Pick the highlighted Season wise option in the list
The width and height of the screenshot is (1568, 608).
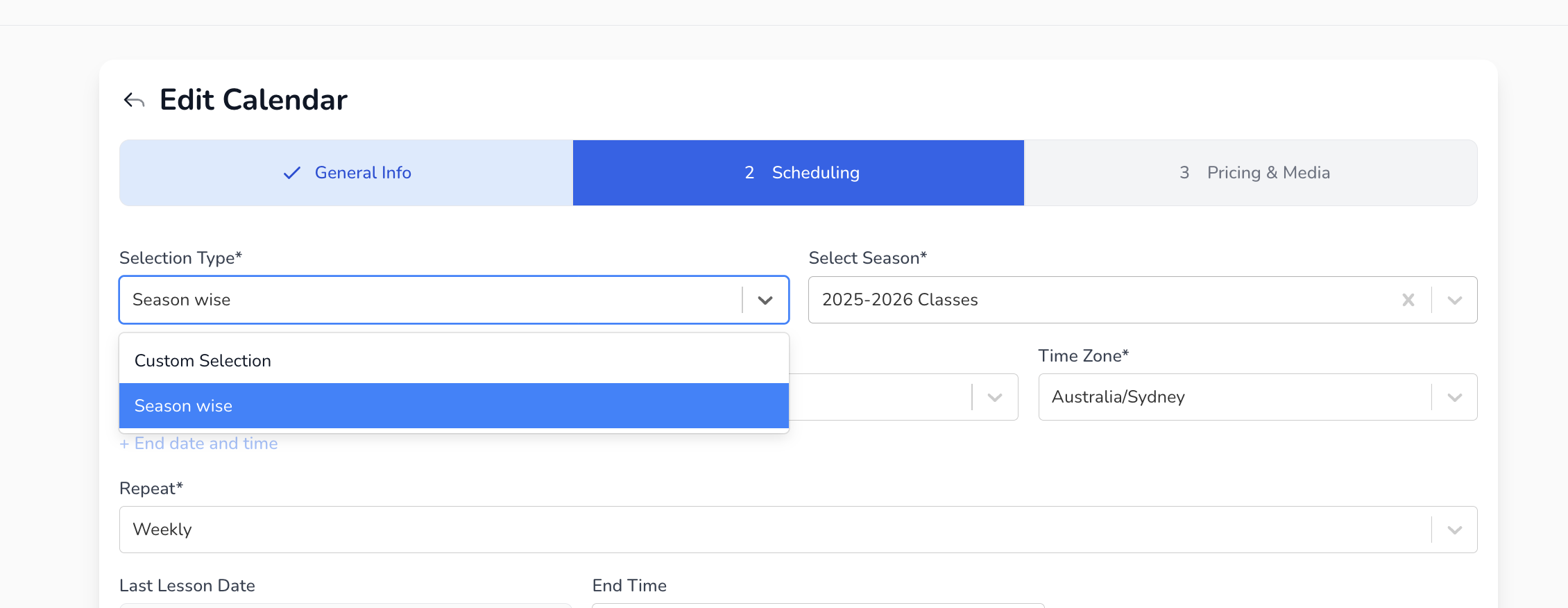[x=183, y=406]
